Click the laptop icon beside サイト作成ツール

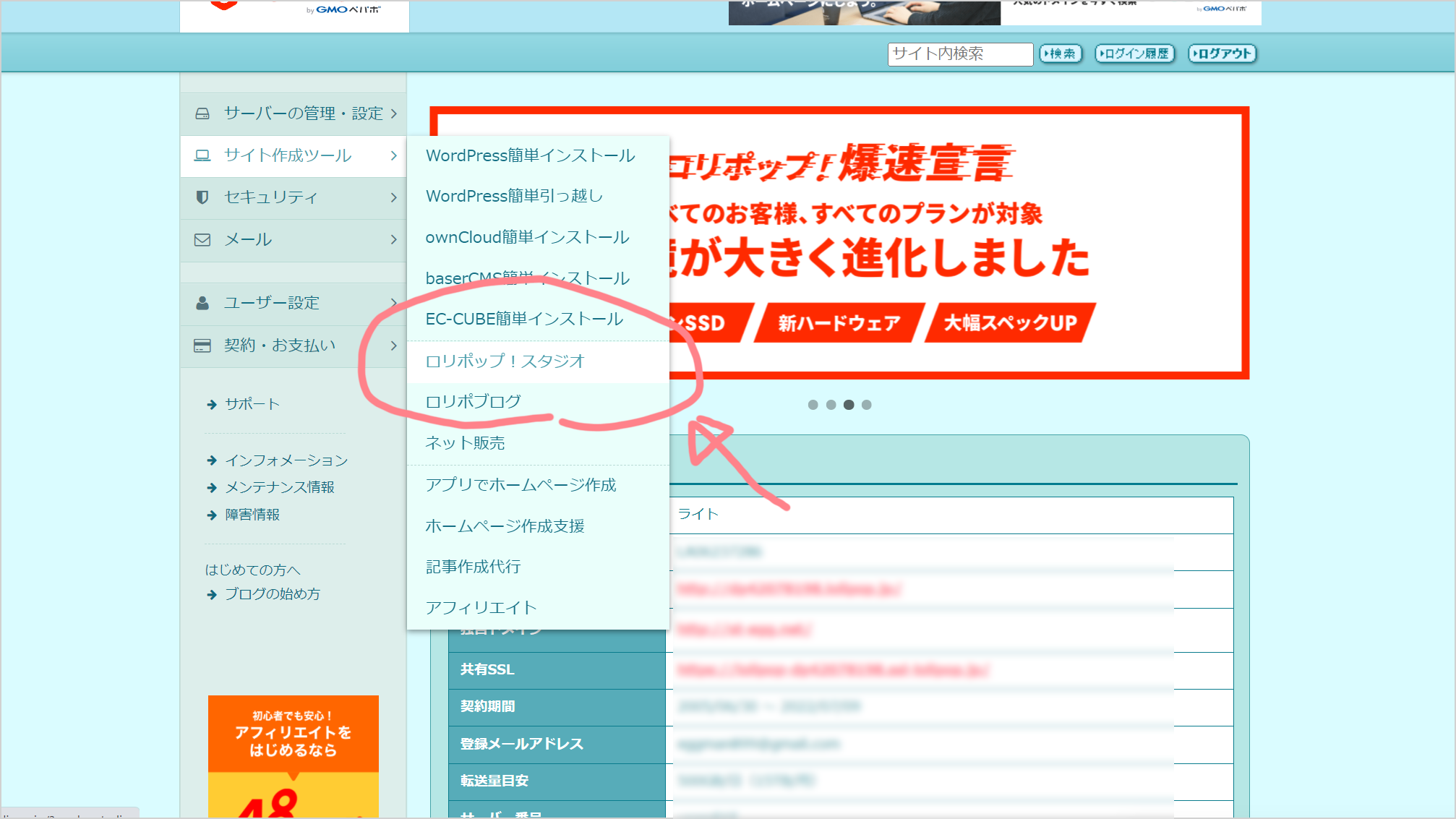pyautogui.click(x=202, y=155)
